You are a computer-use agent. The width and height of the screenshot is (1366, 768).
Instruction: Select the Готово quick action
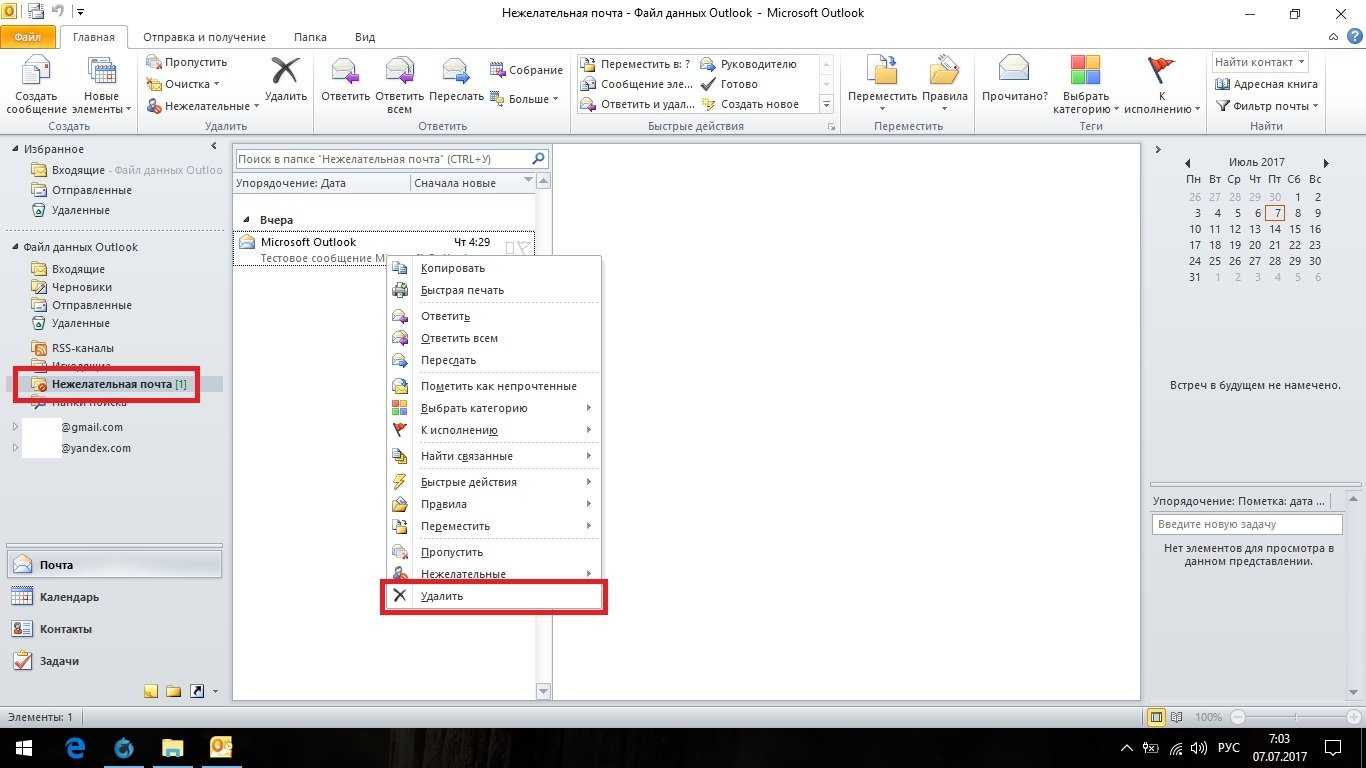click(x=729, y=84)
